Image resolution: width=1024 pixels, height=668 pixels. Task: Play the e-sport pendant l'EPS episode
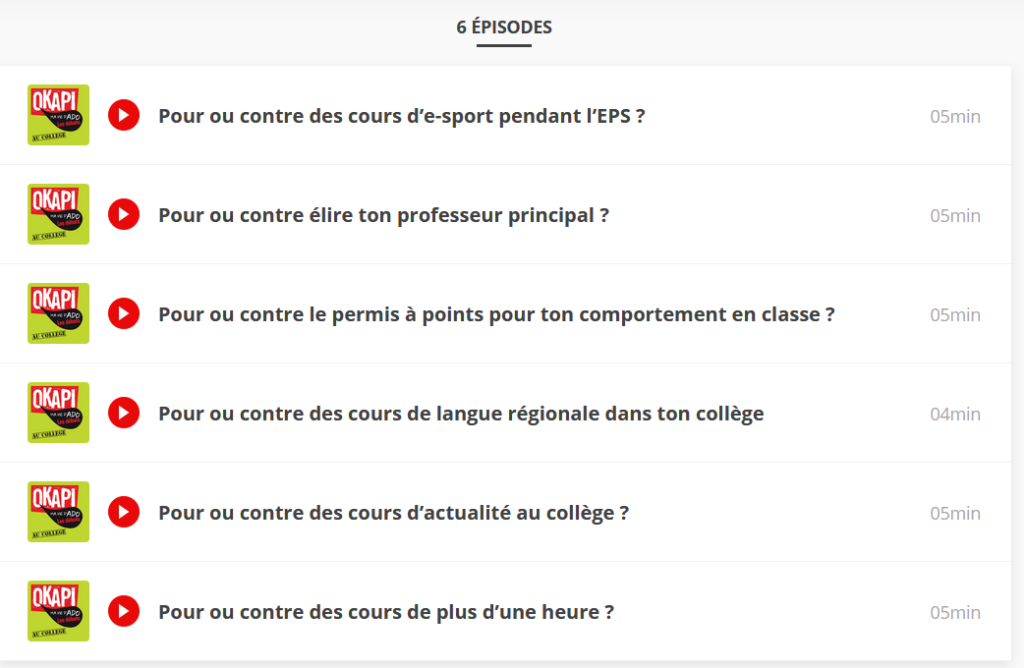click(x=124, y=116)
